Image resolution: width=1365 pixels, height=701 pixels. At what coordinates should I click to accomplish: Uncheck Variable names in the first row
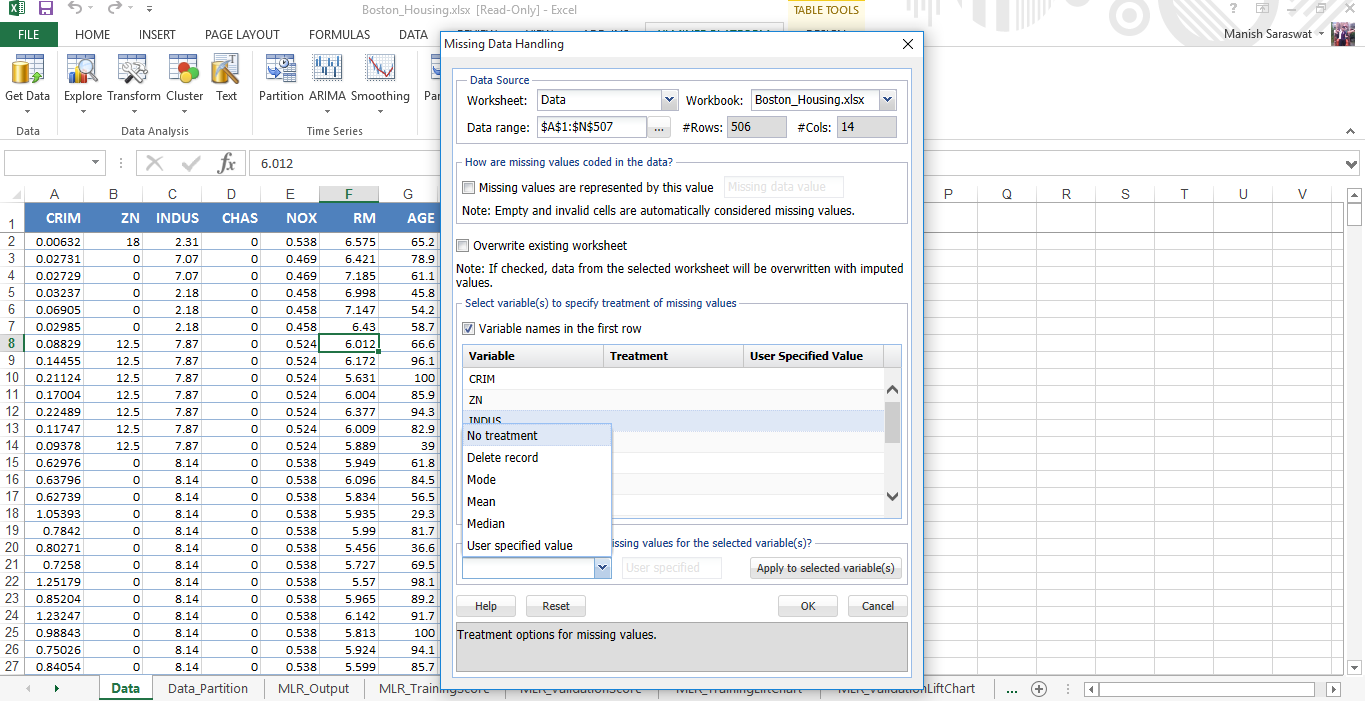(x=469, y=329)
